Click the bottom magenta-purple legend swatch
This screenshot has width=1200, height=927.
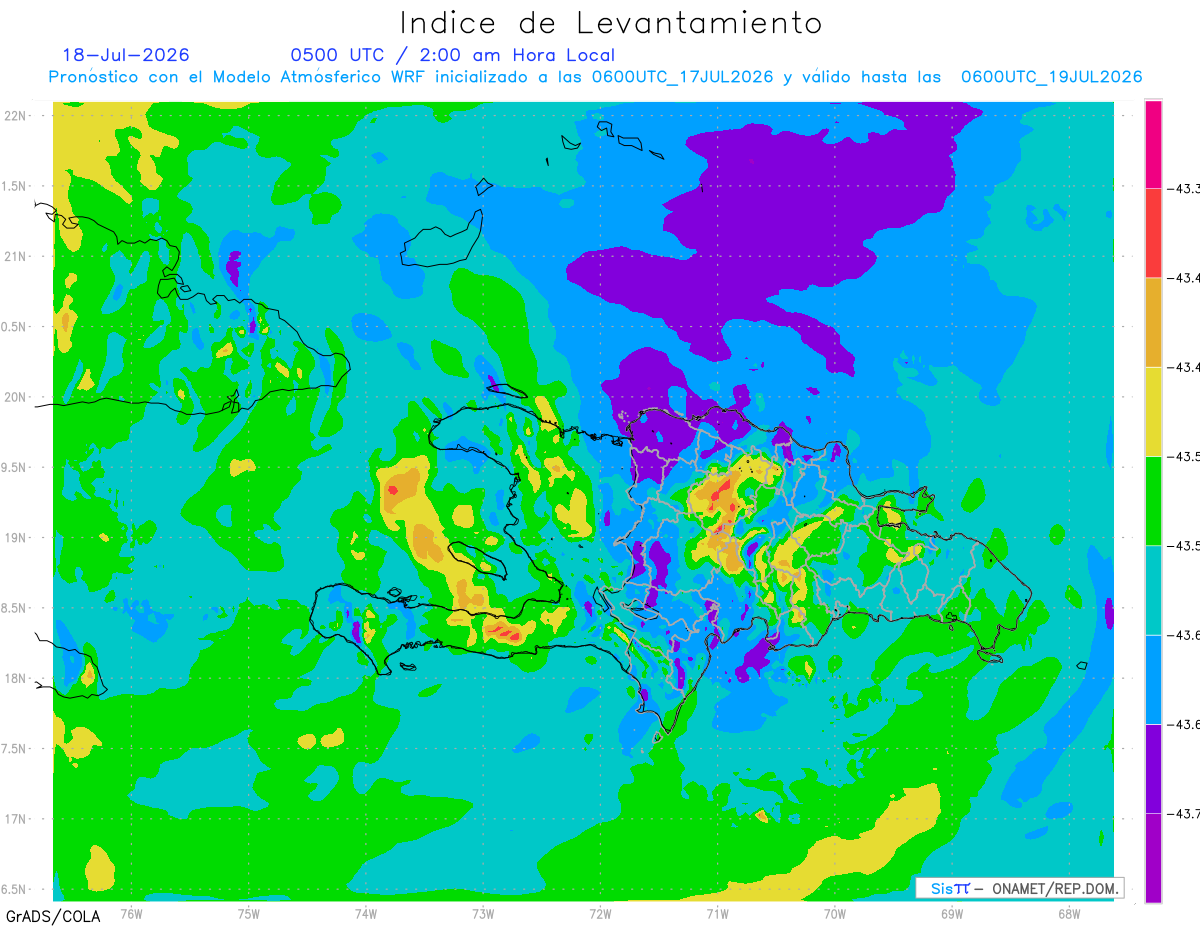1153,858
